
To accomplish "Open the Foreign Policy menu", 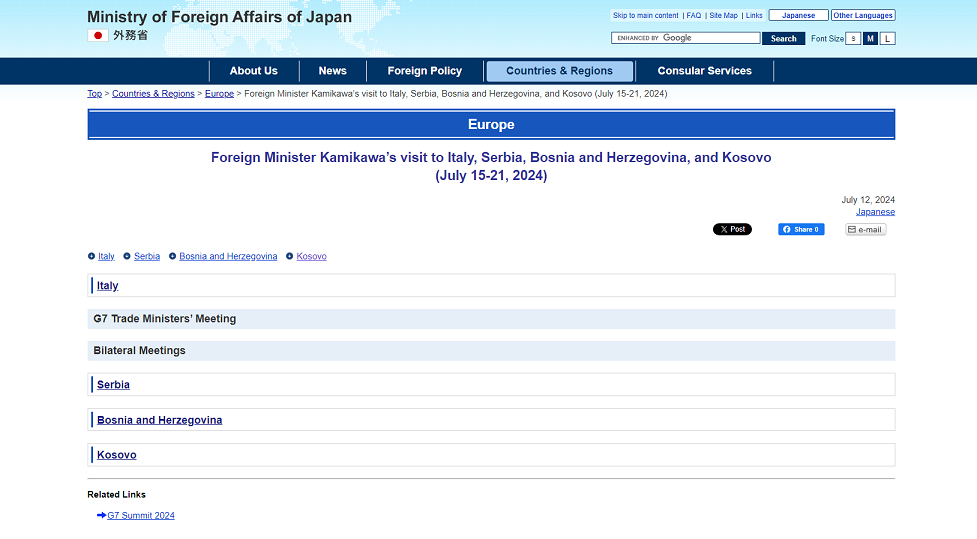I will click(x=425, y=71).
